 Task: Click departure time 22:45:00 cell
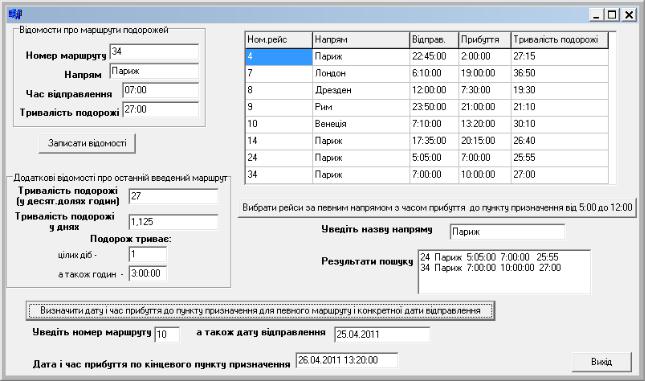434,57
